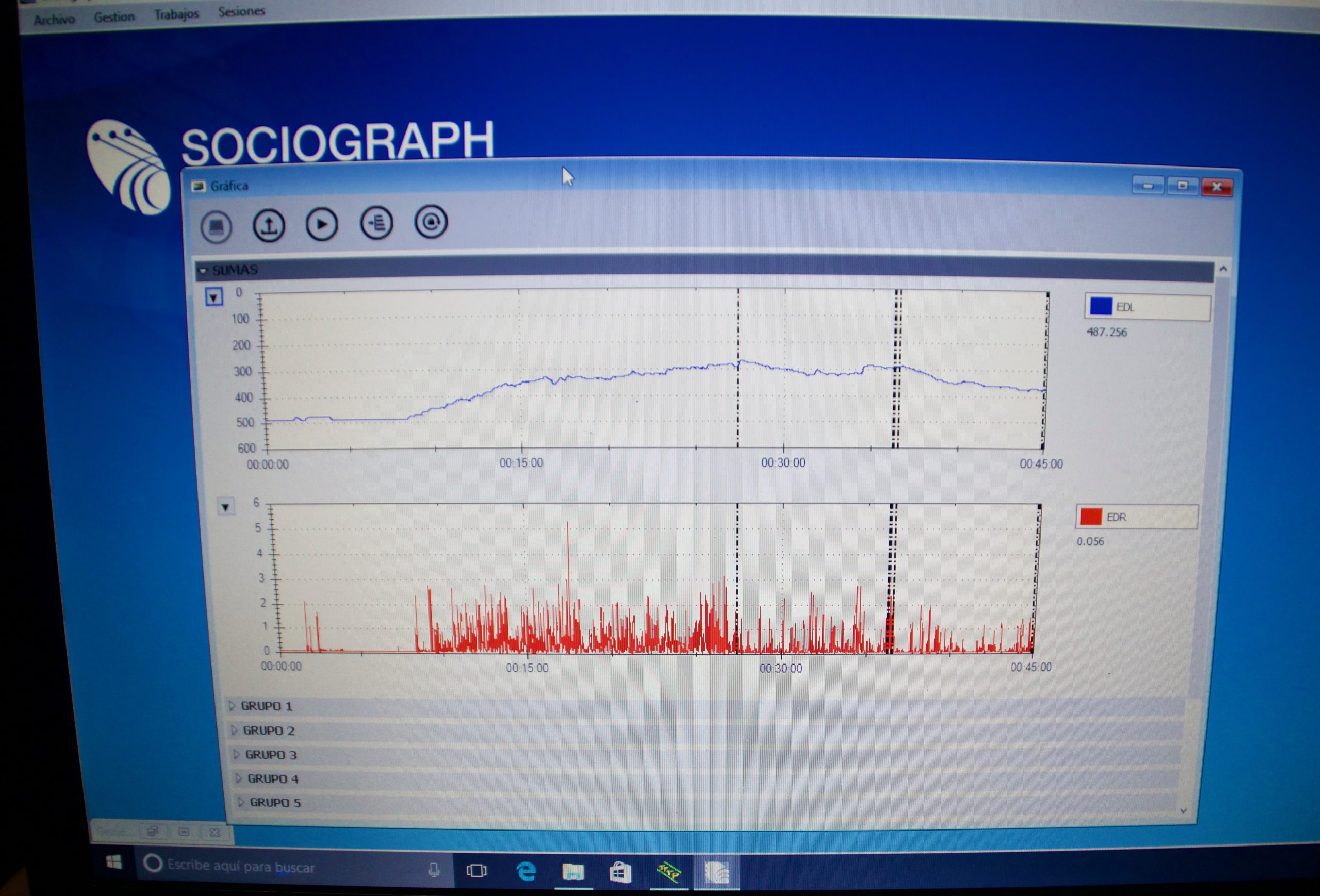Expand the GRUPO 1 section

[232, 706]
